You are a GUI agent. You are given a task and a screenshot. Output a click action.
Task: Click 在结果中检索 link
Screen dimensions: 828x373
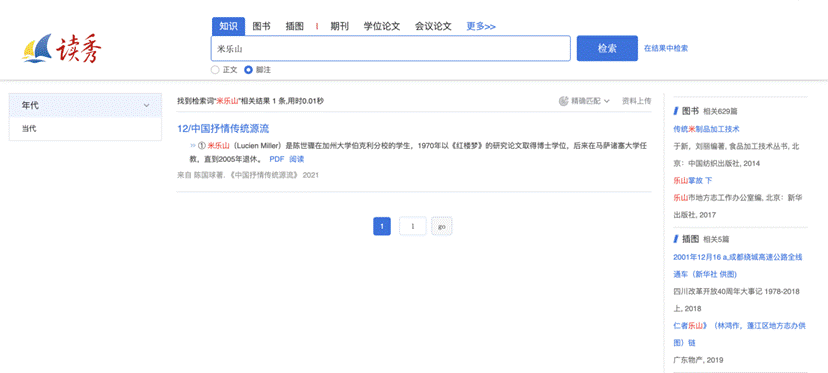point(666,48)
